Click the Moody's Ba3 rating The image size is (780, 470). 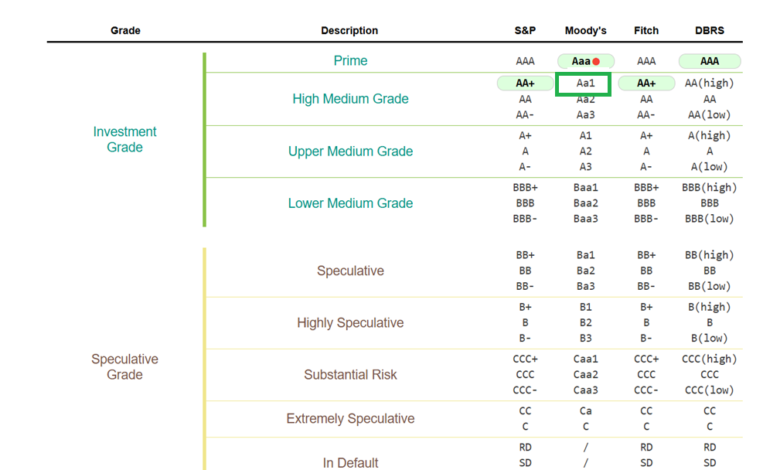click(x=585, y=286)
